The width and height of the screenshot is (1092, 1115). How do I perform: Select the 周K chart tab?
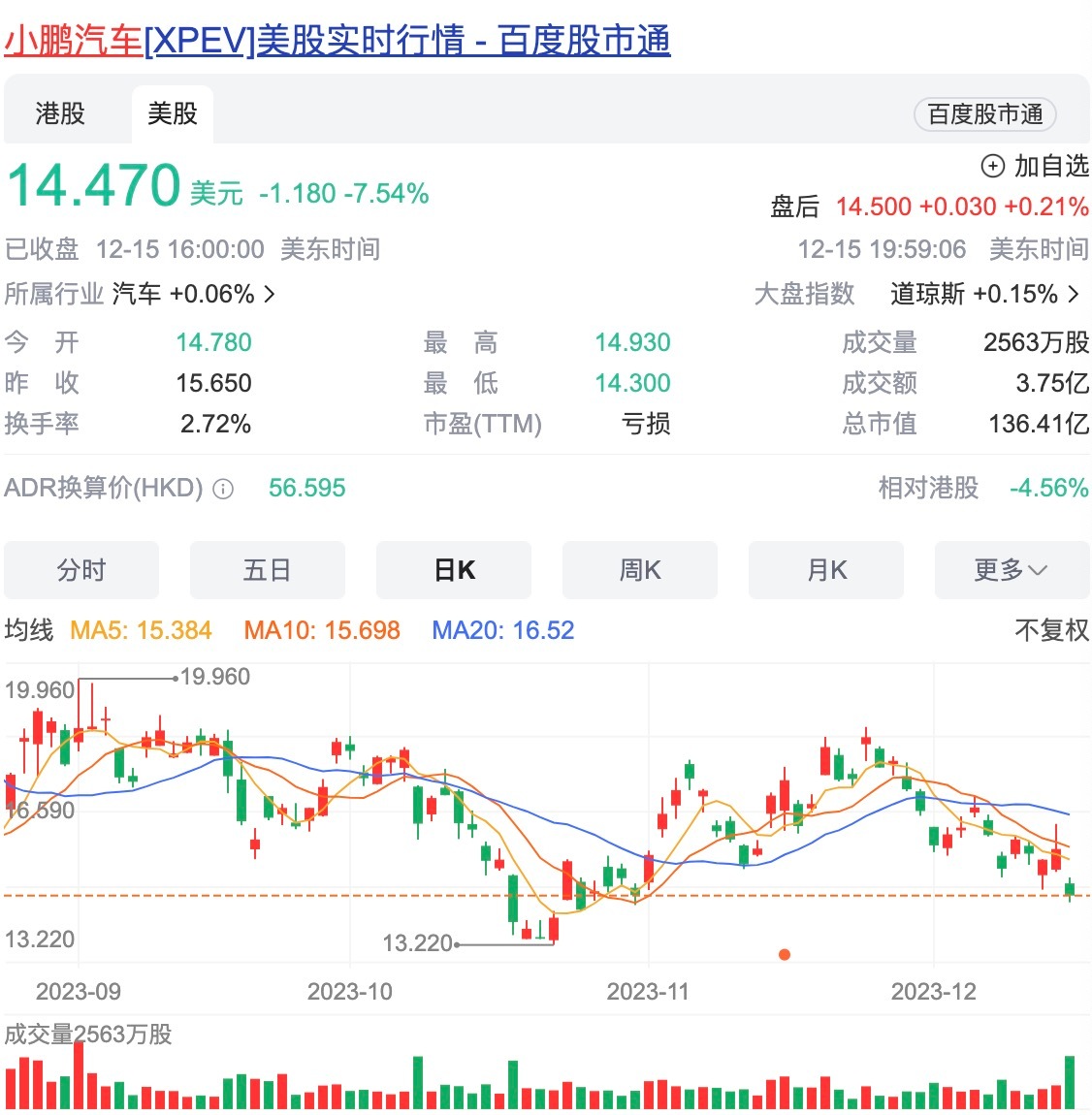639,570
